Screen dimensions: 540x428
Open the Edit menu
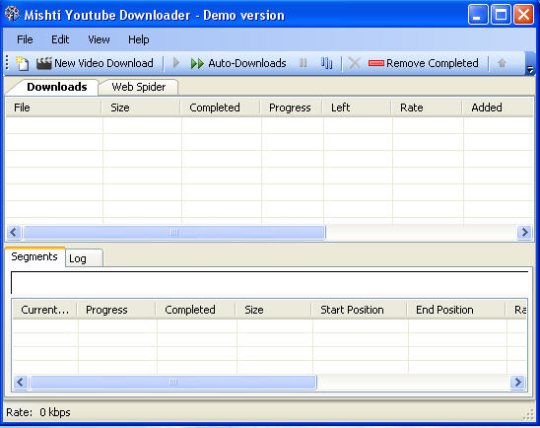pos(60,40)
